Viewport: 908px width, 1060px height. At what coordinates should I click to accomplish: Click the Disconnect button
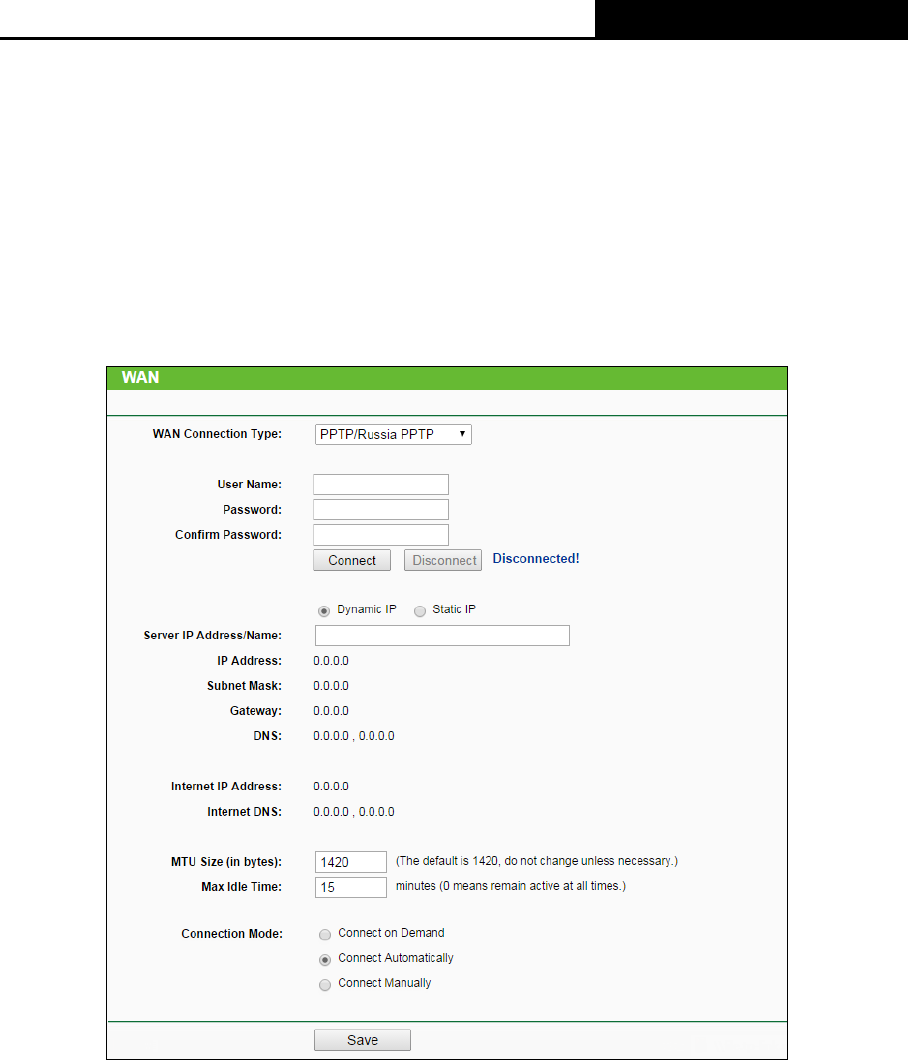click(443, 560)
